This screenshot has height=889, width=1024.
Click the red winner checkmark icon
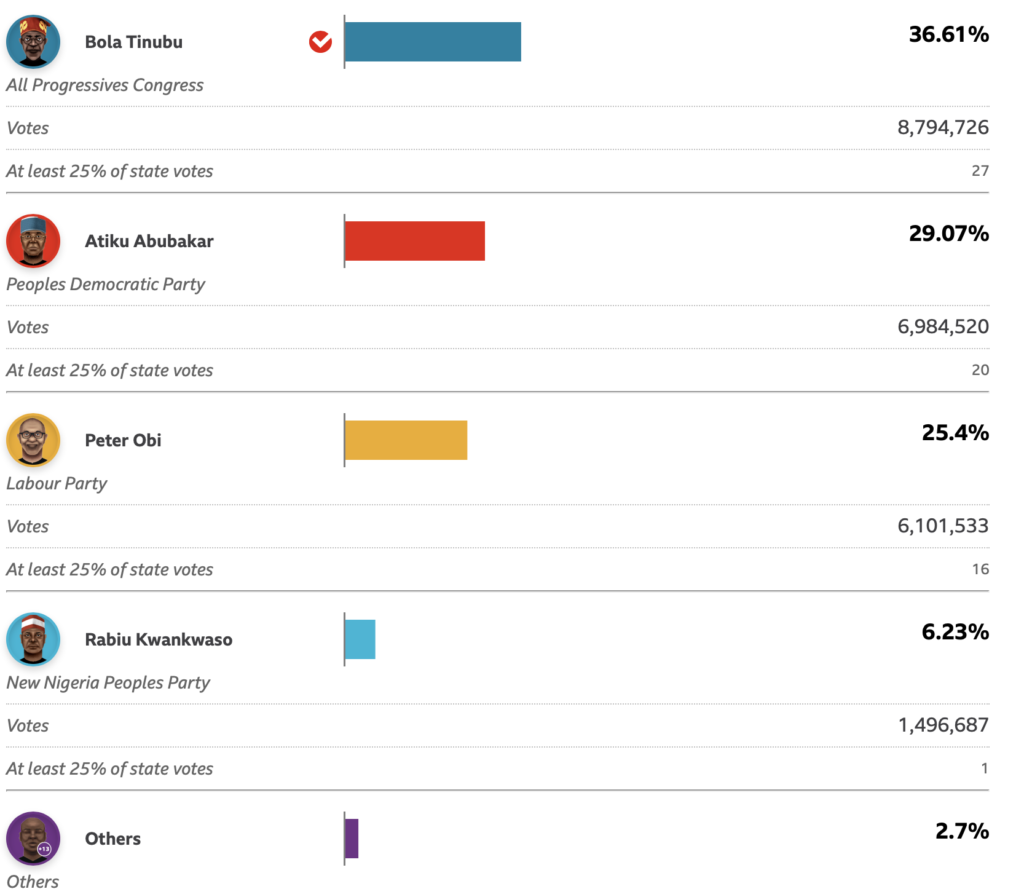320,42
